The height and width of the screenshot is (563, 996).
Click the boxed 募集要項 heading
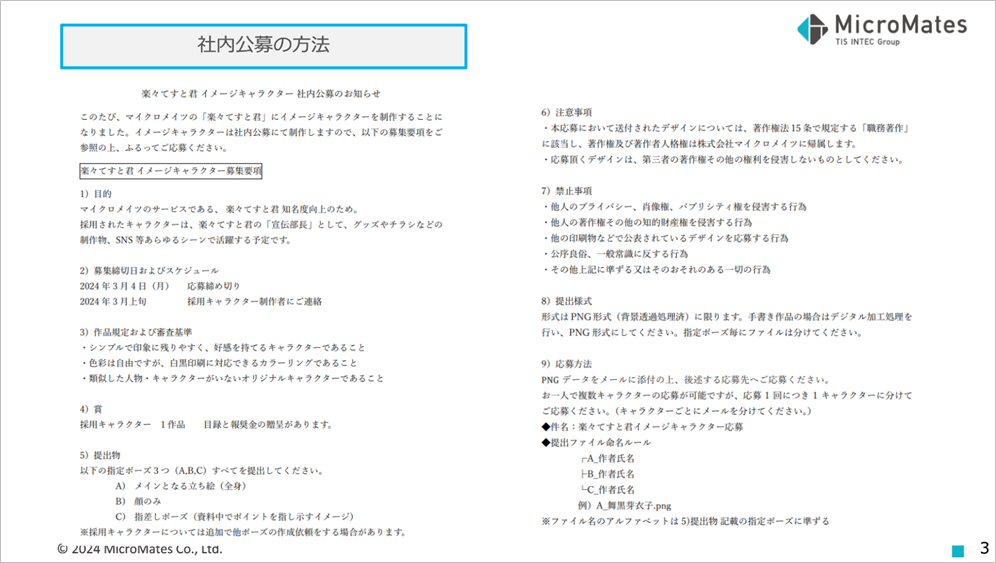point(170,171)
